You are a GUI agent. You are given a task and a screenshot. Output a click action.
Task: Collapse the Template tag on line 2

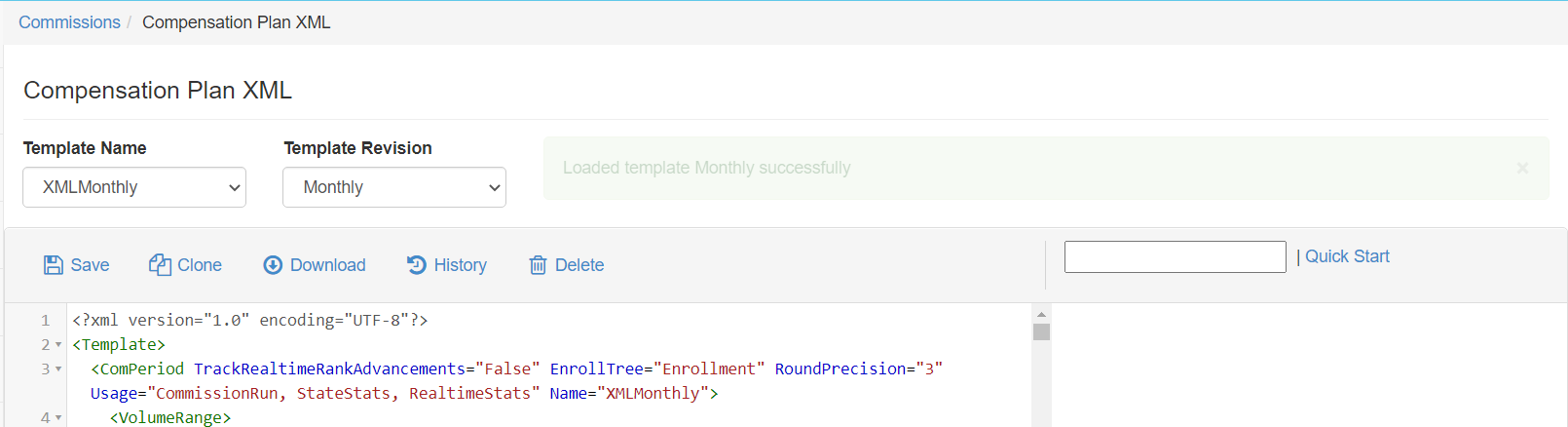pos(58,345)
